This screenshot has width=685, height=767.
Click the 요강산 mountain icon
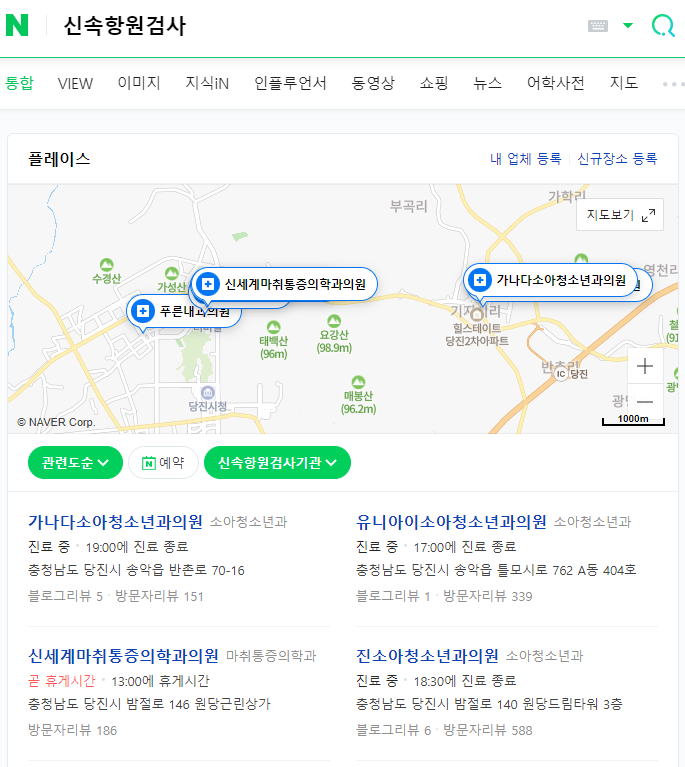click(x=334, y=321)
